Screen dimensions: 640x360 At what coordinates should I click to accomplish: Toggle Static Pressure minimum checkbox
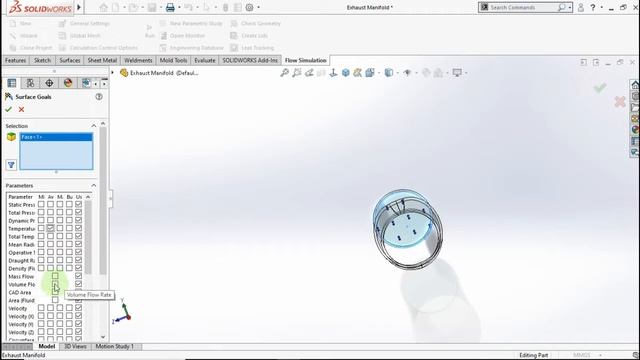[41, 204]
